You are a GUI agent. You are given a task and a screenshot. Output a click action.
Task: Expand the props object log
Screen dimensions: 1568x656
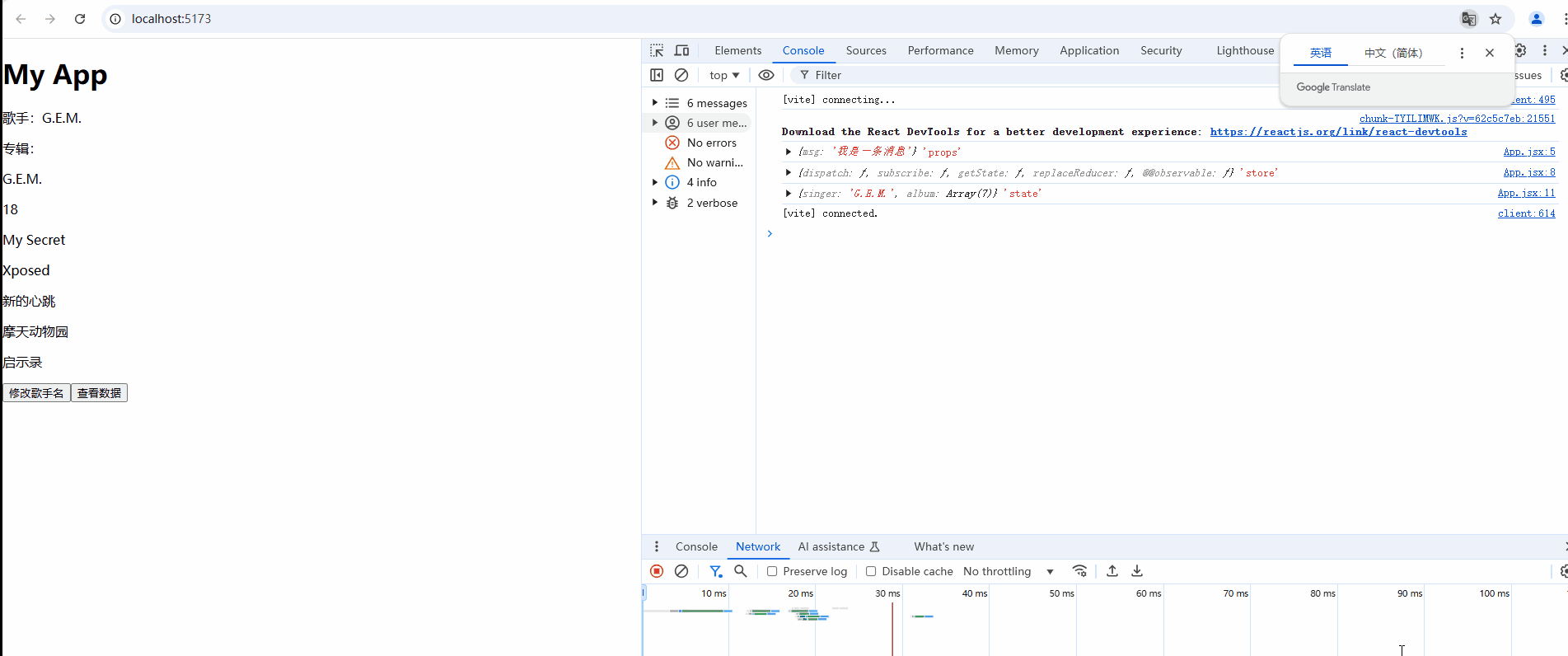pyautogui.click(x=789, y=152)
